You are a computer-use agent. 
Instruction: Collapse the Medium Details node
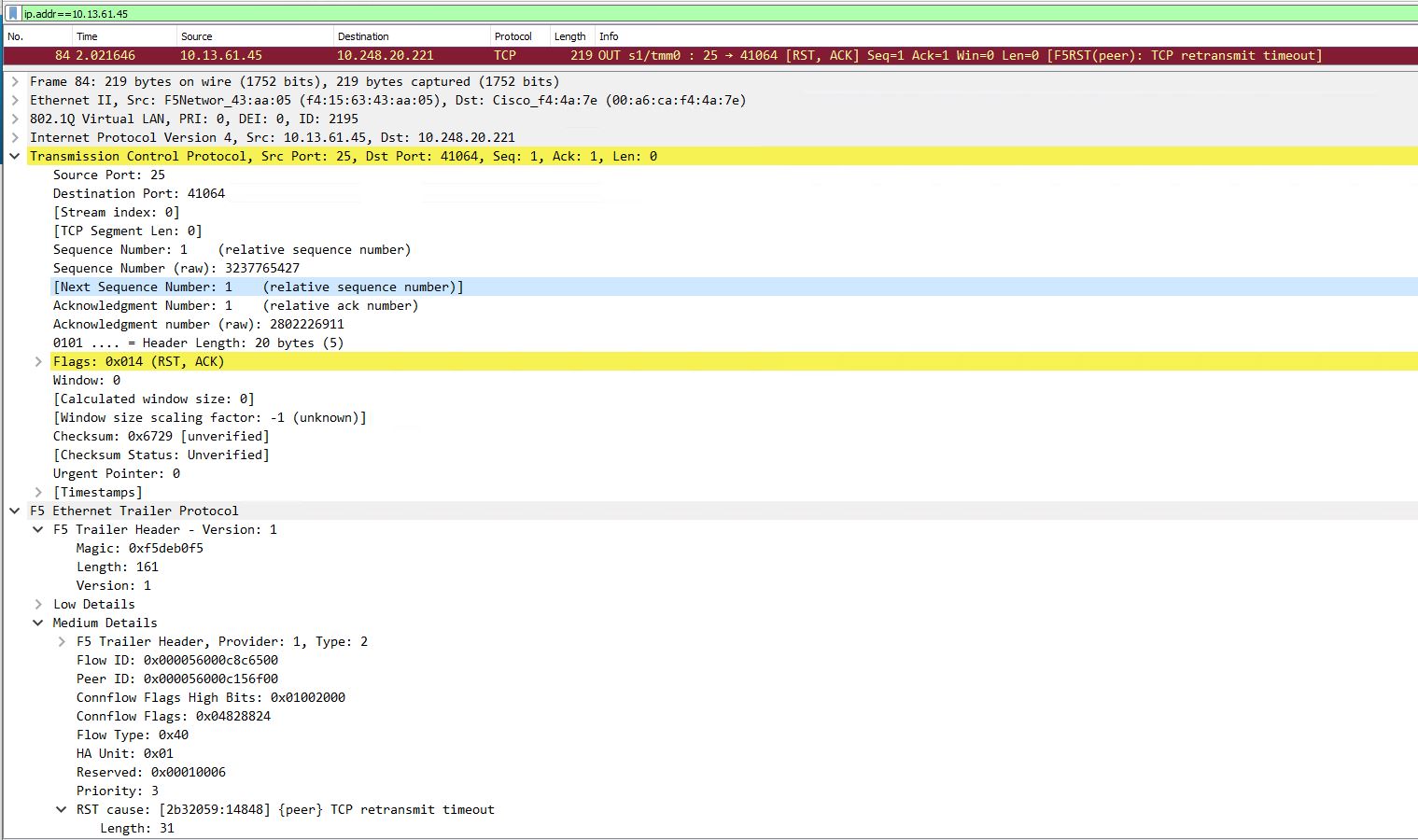(38, 623)
